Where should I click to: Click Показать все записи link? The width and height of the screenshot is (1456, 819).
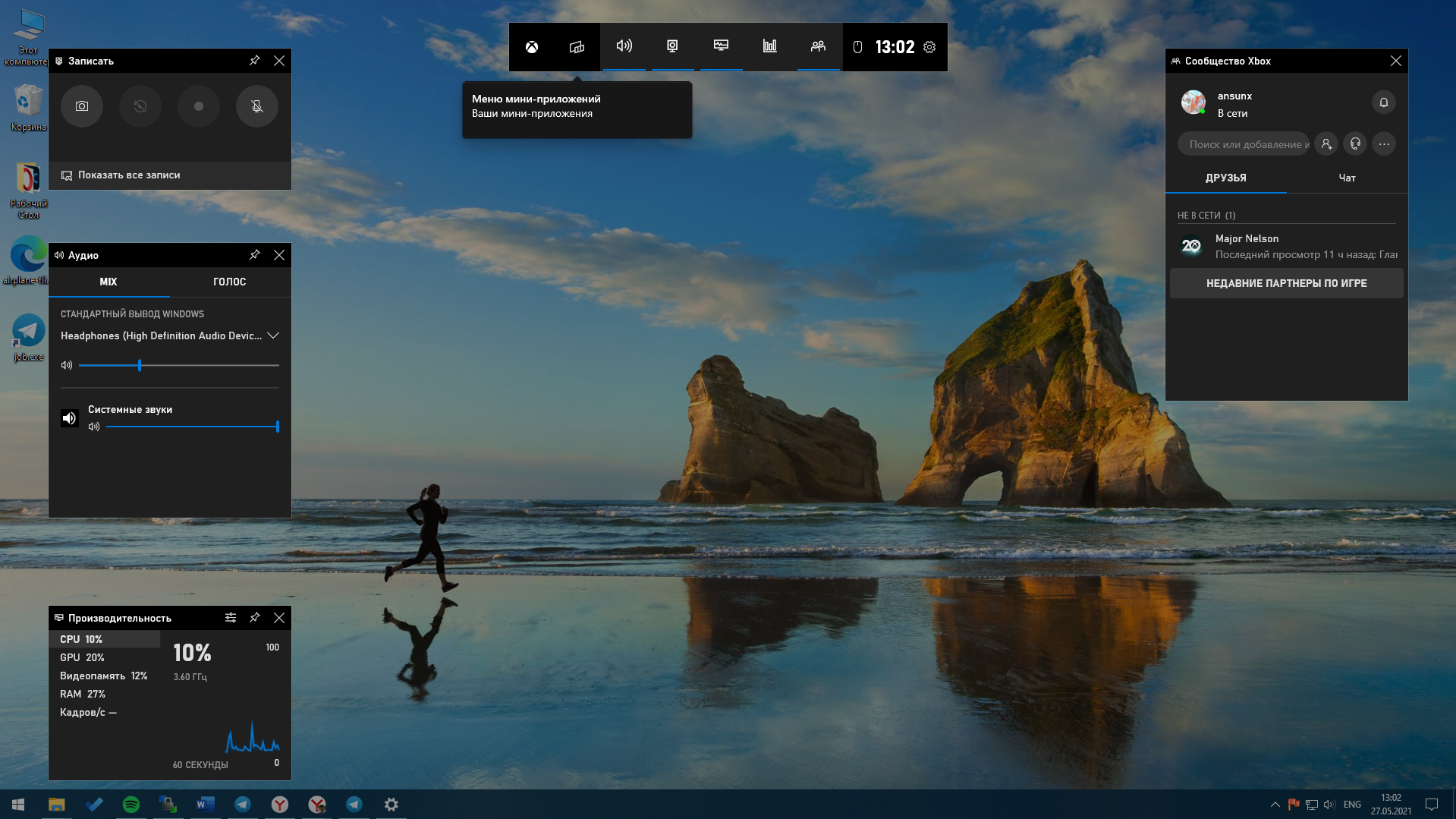(x=129, y=175)
